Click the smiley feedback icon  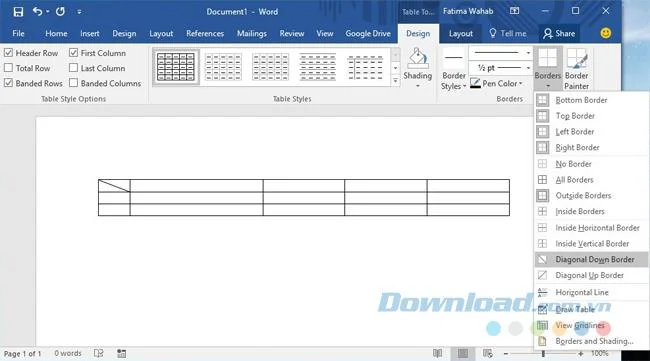[606, 33]
